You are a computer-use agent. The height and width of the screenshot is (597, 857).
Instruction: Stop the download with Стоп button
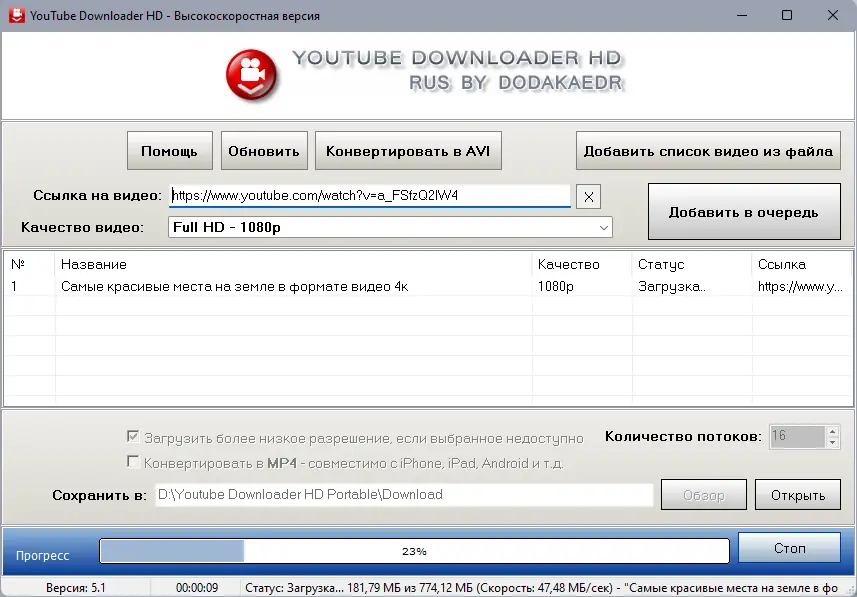pos(789,548)
